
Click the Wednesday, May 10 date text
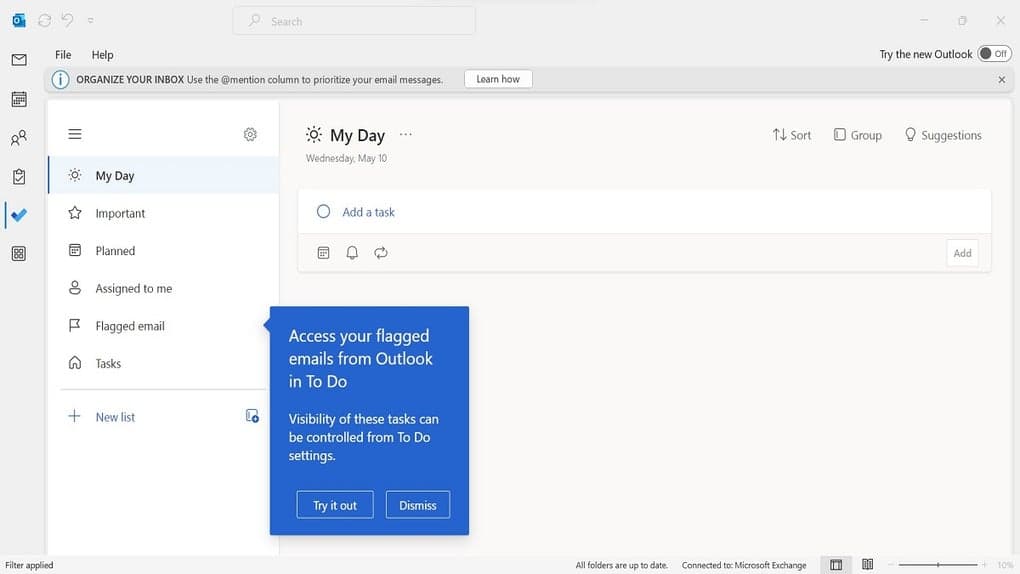346,158
